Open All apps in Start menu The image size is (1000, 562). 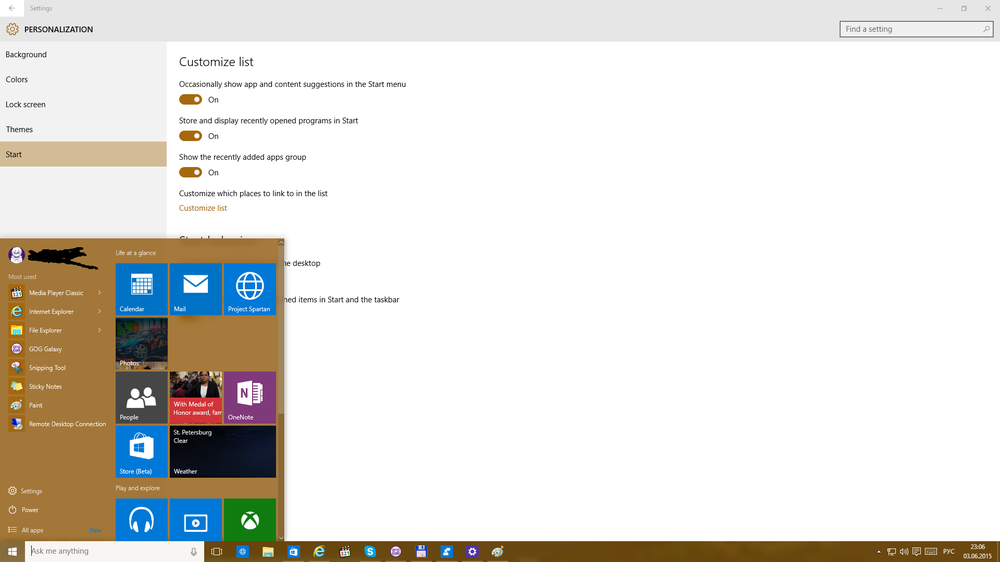point(32,530)
